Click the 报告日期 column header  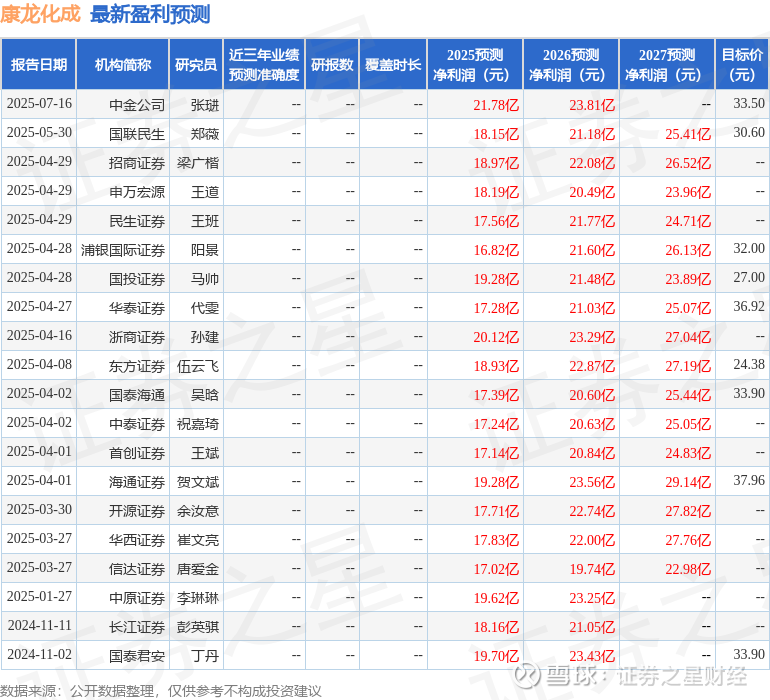tap(38, 64)
